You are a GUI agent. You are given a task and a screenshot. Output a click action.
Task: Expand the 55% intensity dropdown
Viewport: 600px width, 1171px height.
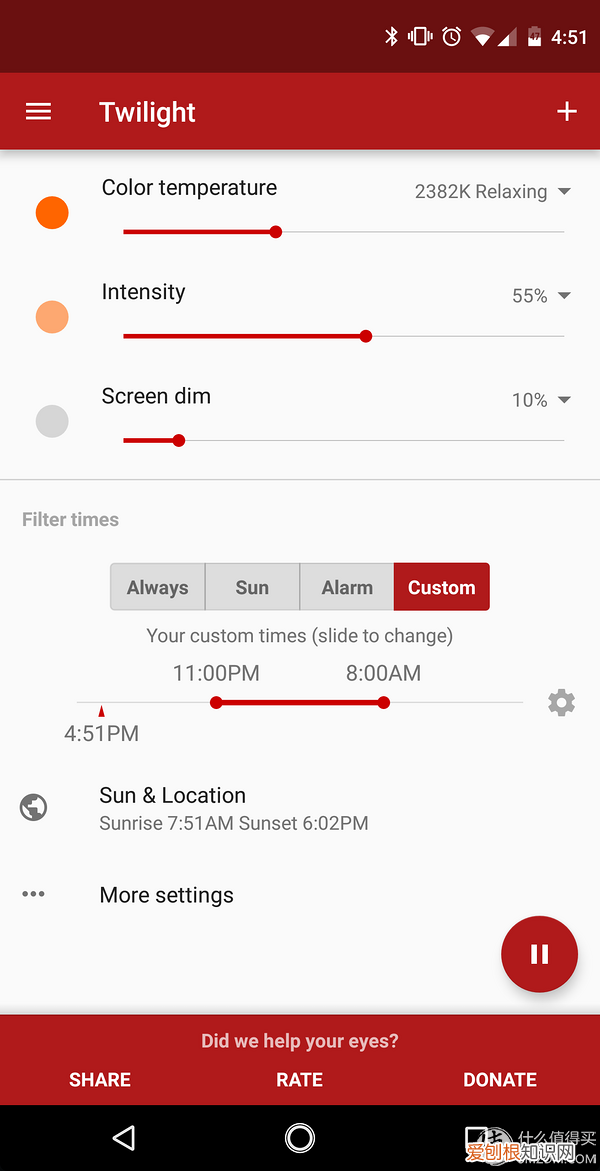click(x=541, y=296)
